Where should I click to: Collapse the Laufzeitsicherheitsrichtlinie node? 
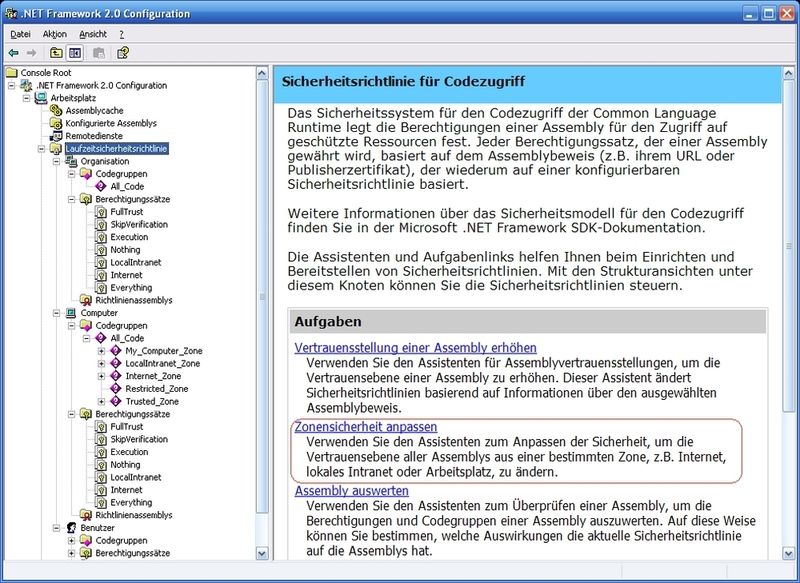[41, 149]
